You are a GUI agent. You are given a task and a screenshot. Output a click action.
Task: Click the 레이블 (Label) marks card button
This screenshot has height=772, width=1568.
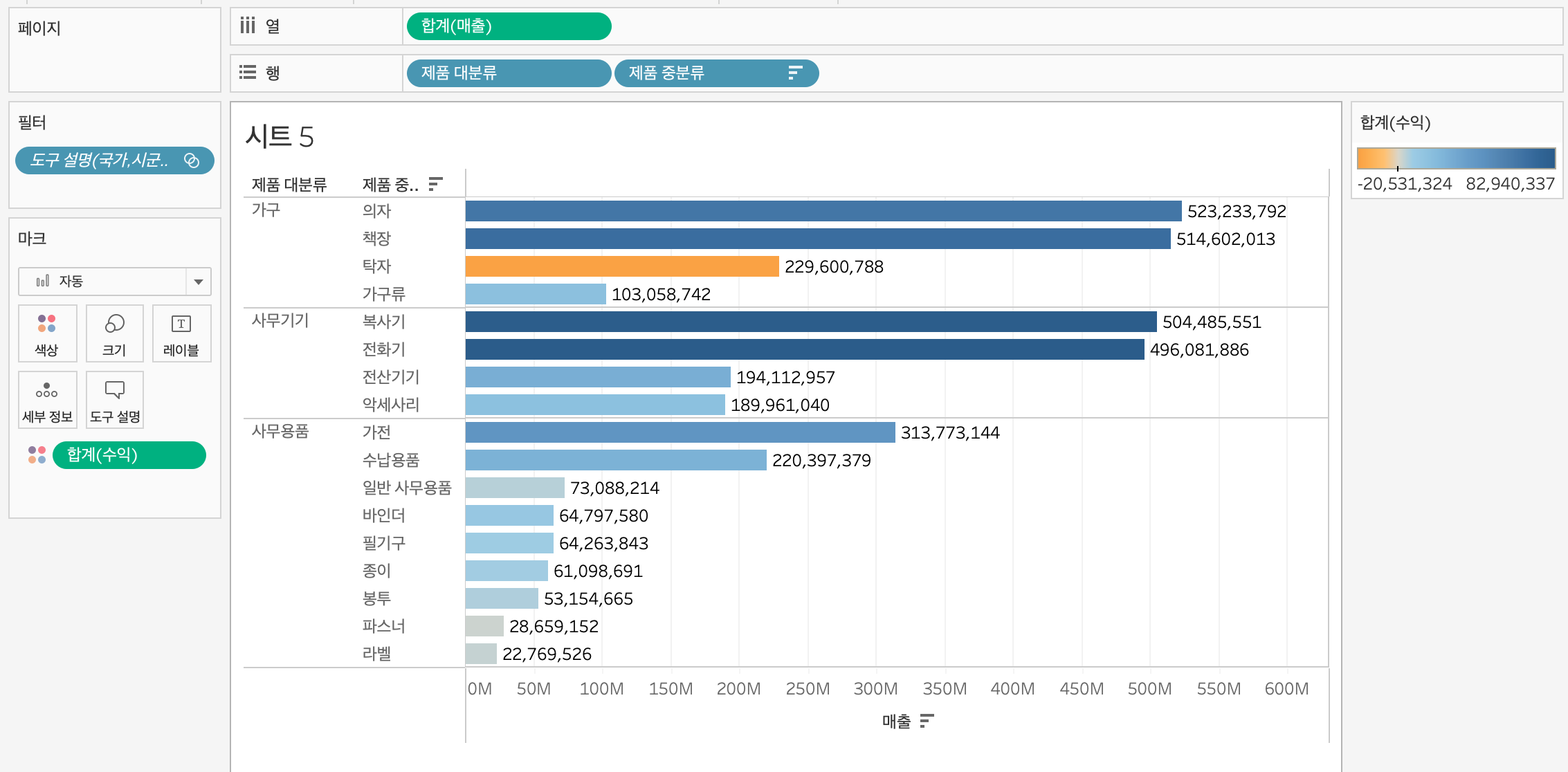tap(181, 333)
